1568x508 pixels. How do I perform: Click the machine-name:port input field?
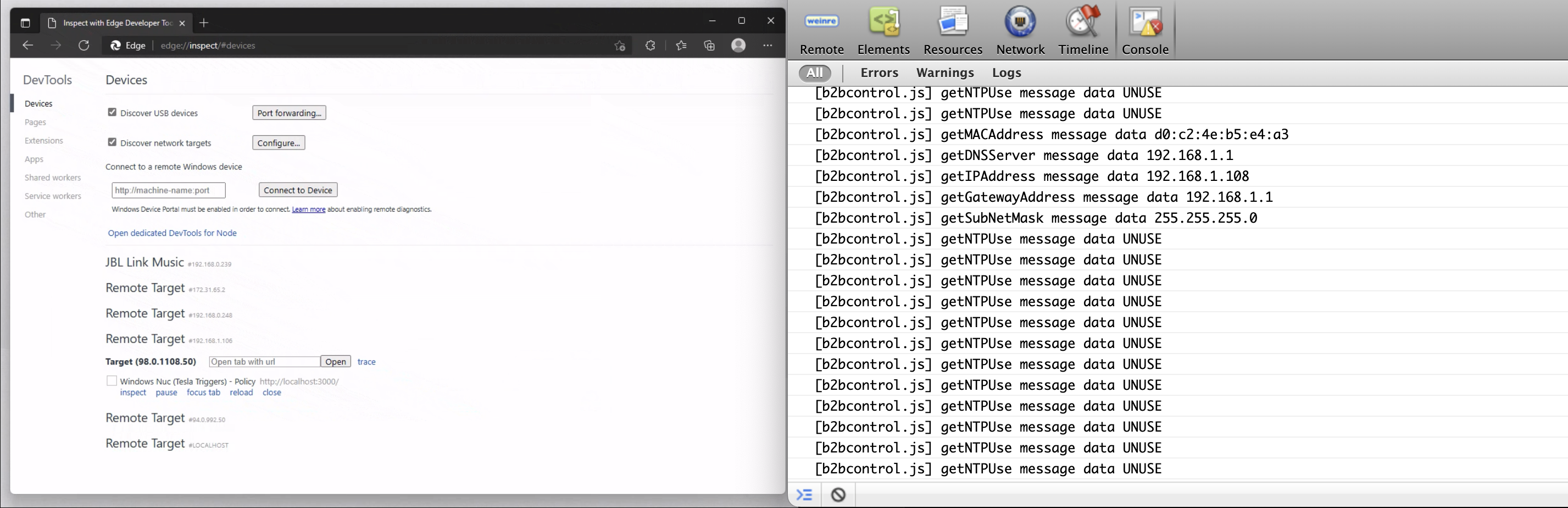[x=168, y=190]
